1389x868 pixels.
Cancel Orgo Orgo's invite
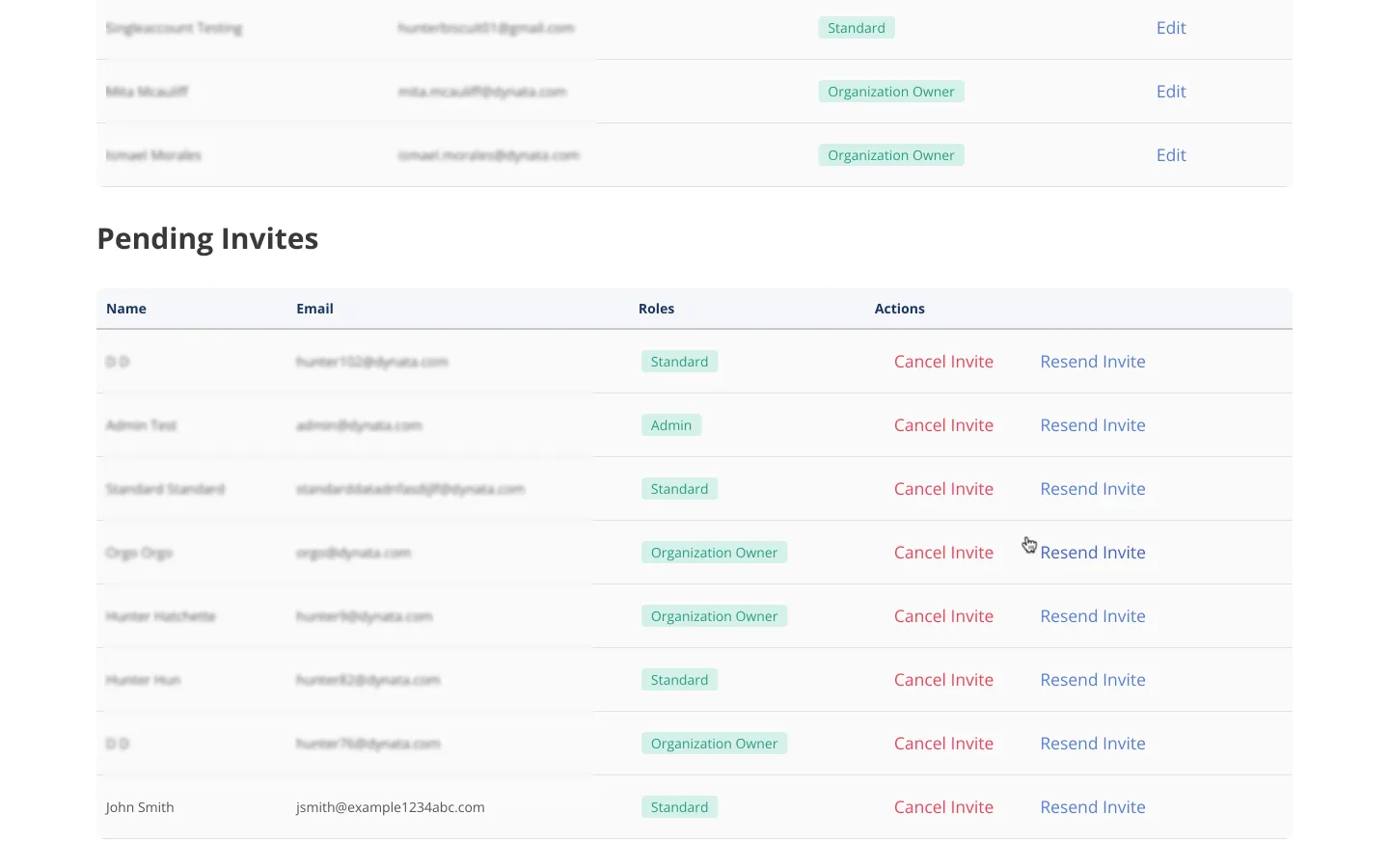942,553
